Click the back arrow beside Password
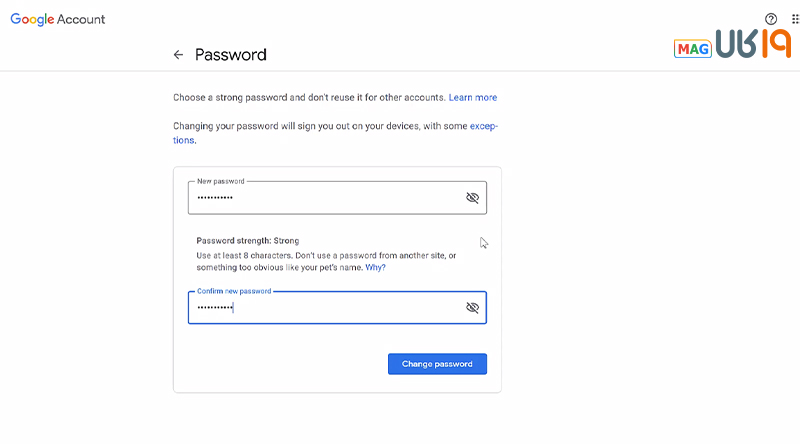The width and height of the screenshot is (800, 444). (x=178, y=55)
